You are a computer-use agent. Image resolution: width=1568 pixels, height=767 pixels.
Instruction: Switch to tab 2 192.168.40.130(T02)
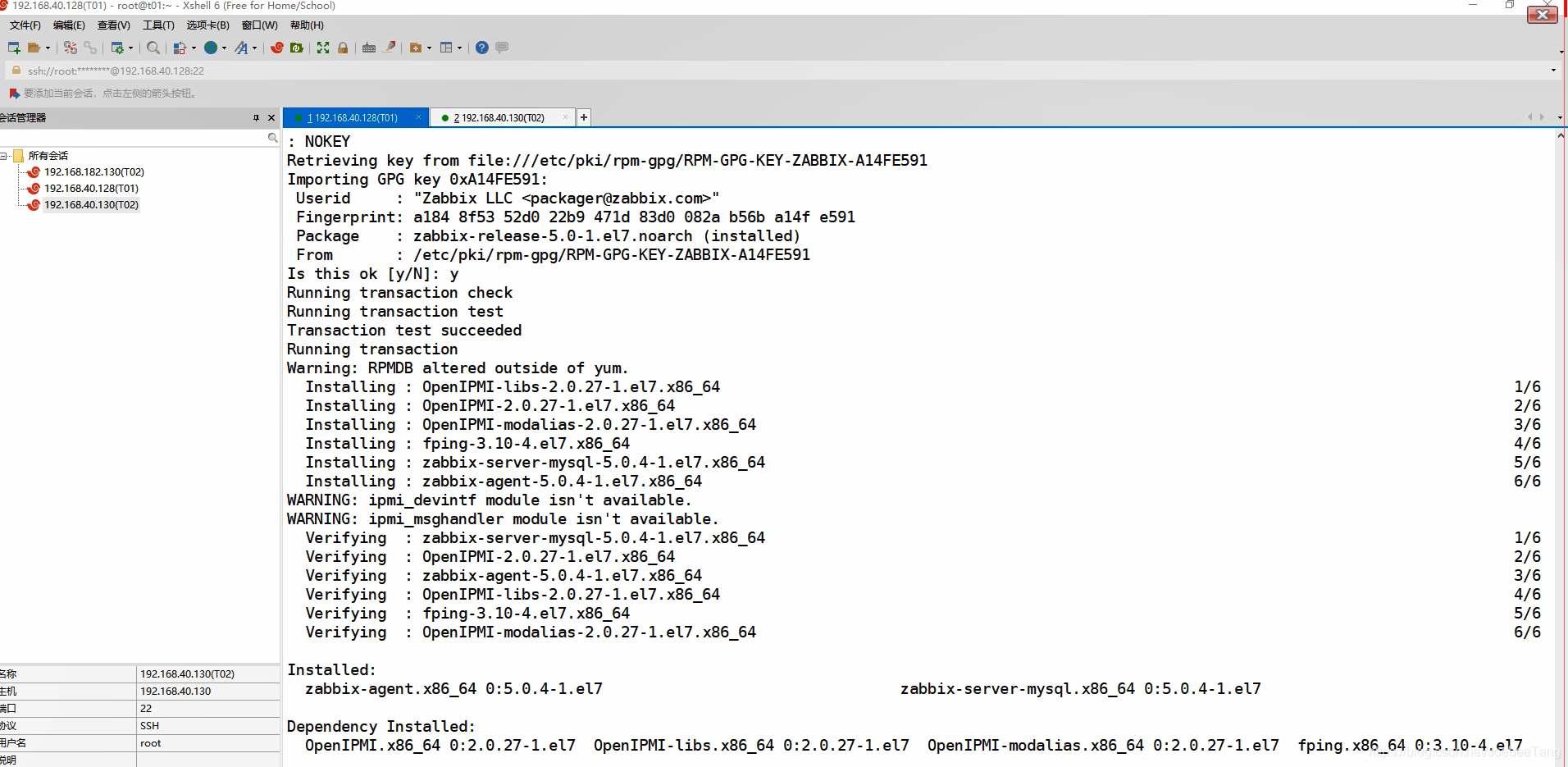pos(502,118)
